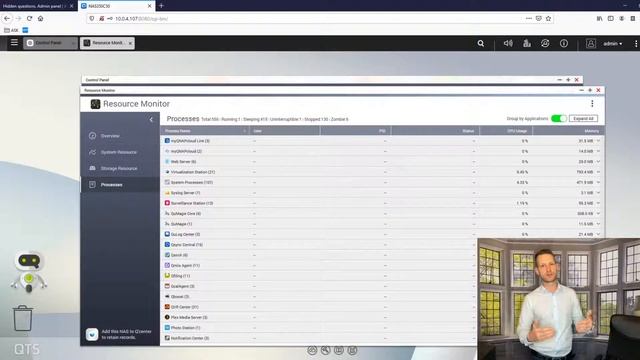Click the Surveillance Station app icon
Screen dimensions: 640x360
(x=167, y=203)
